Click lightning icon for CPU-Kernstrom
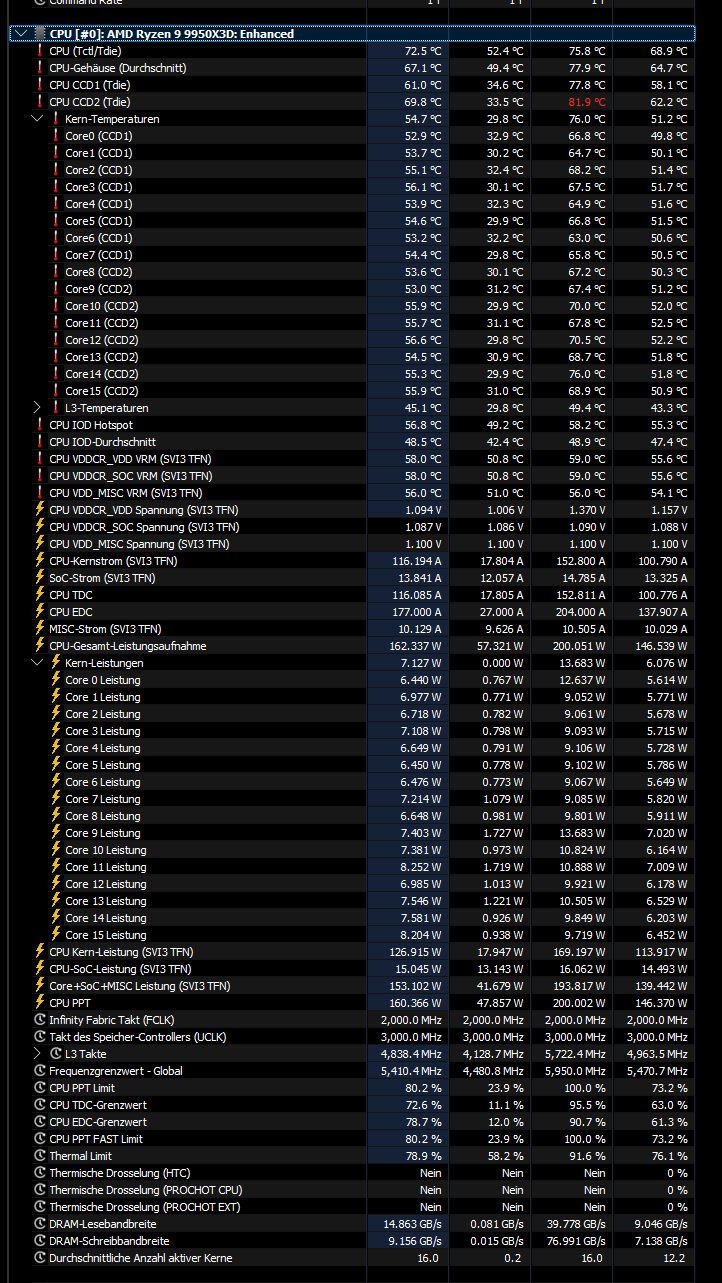Viewport: 722px width, 1283px height. coord(40,561)
